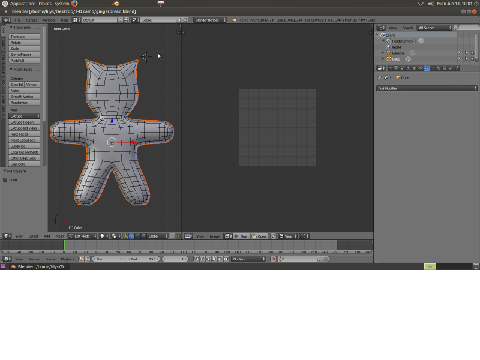Click the auto-keyframe record button in the timeline
This screenshot has width=480, height=360.
pyautogui.click(x=273, y=259)
